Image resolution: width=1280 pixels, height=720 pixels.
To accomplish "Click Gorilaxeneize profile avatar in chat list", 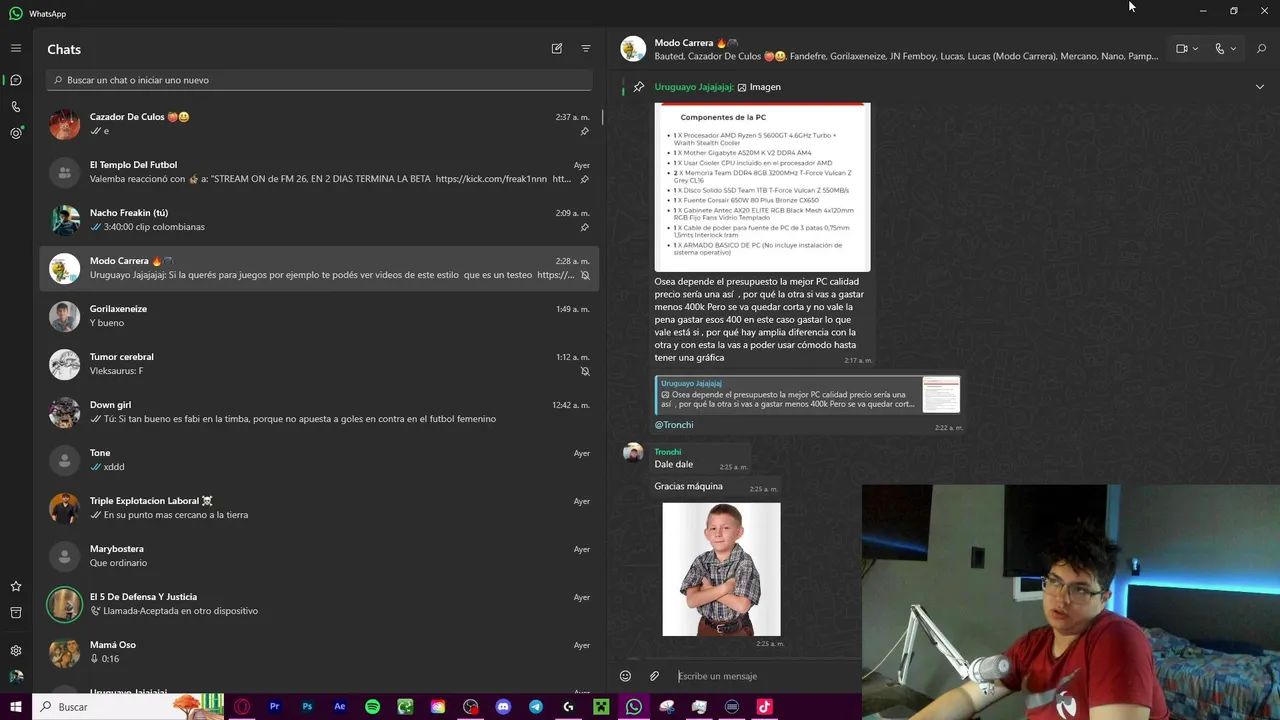I will (65, 316).
